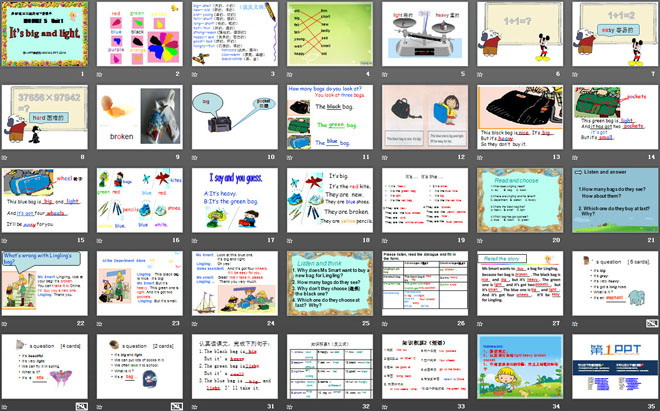The width and height of the screenshot is (660, 411).
Task: Select slide 16 with kites, pencils and shoes
Action: pyautogui.click(x=140, y=200)
